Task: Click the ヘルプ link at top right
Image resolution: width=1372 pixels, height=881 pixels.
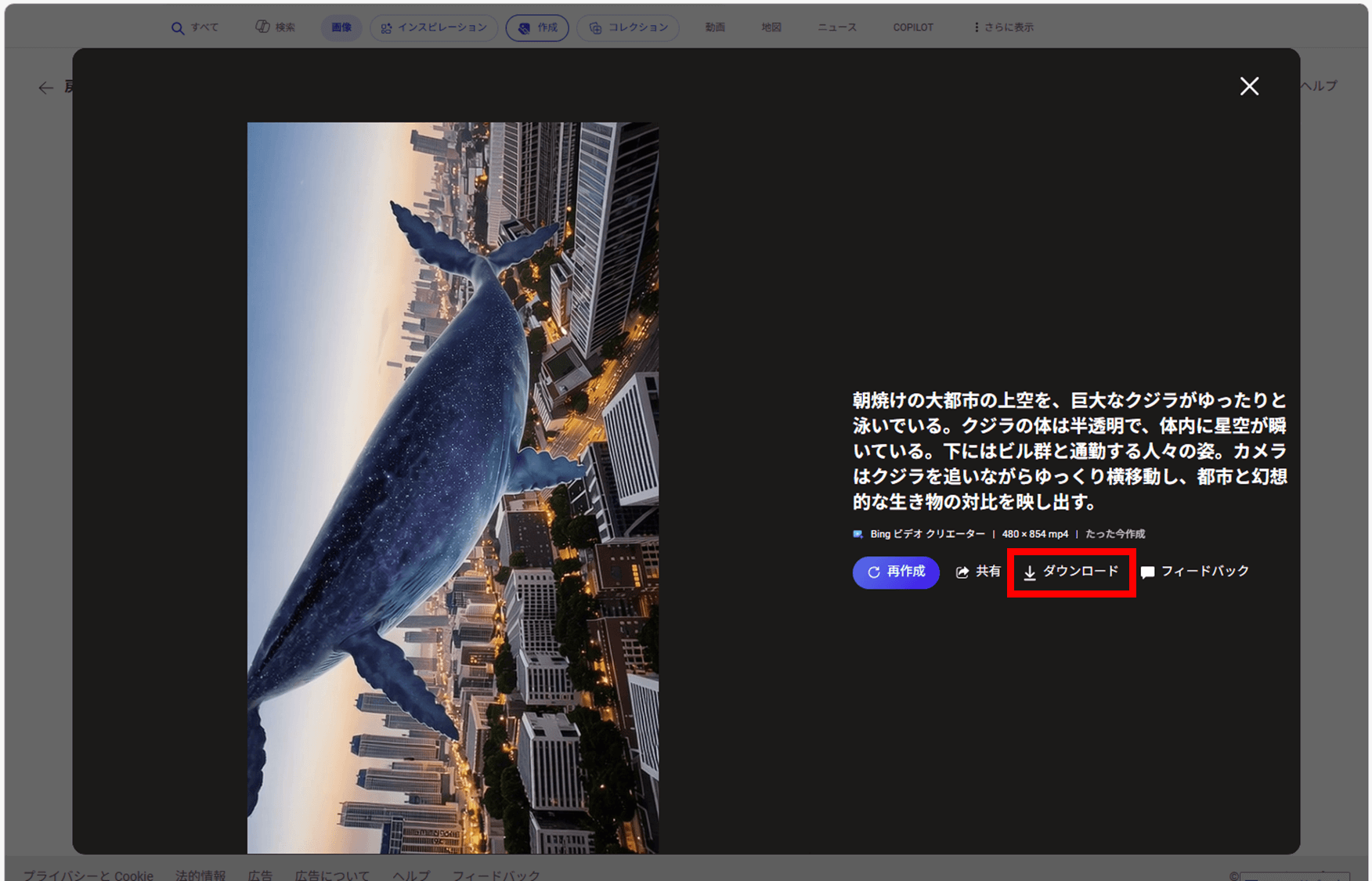Action: [x=1319, y=86]
